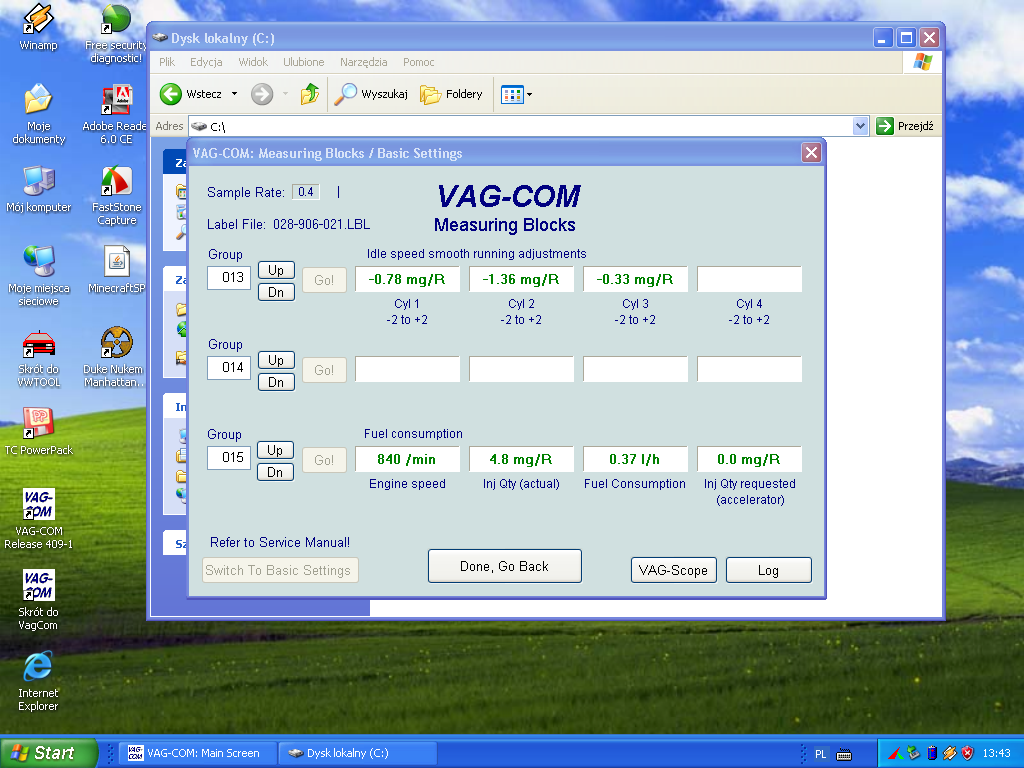The width and height of the screenshot is (1024, 768).
Task: Click the Sample Rate 0.4 field
Action: (306, 192)
